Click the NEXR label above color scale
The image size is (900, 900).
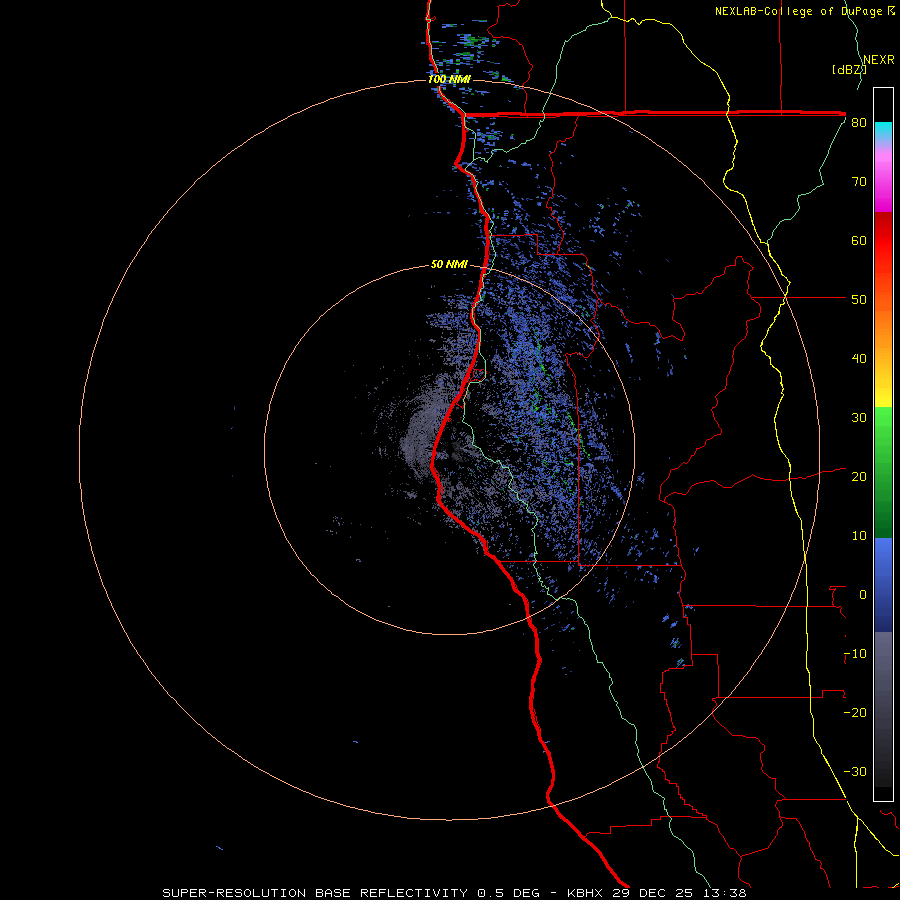[879, 60]
